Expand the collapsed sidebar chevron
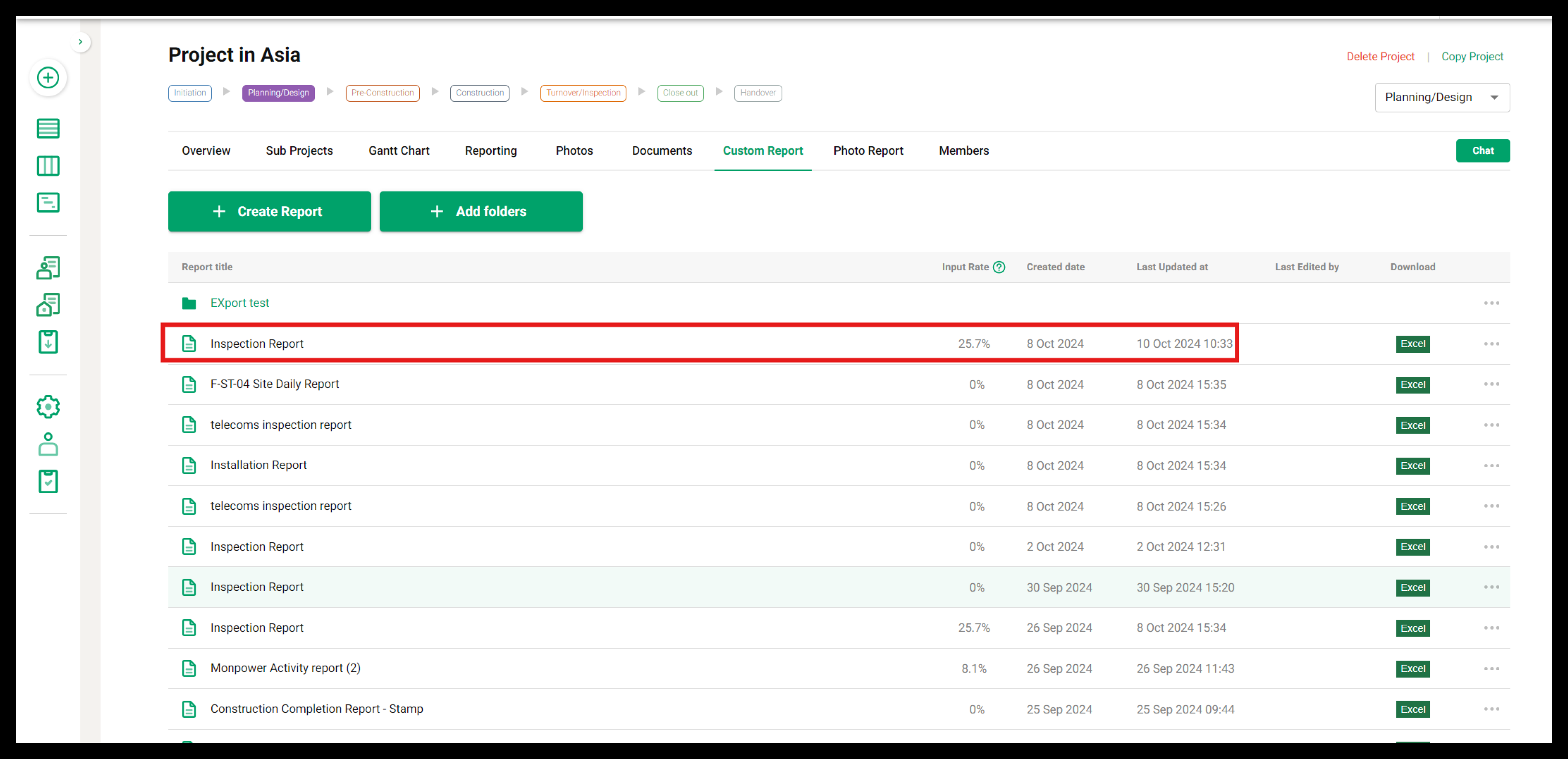1568x759 pixels. [x=80, y=42]
